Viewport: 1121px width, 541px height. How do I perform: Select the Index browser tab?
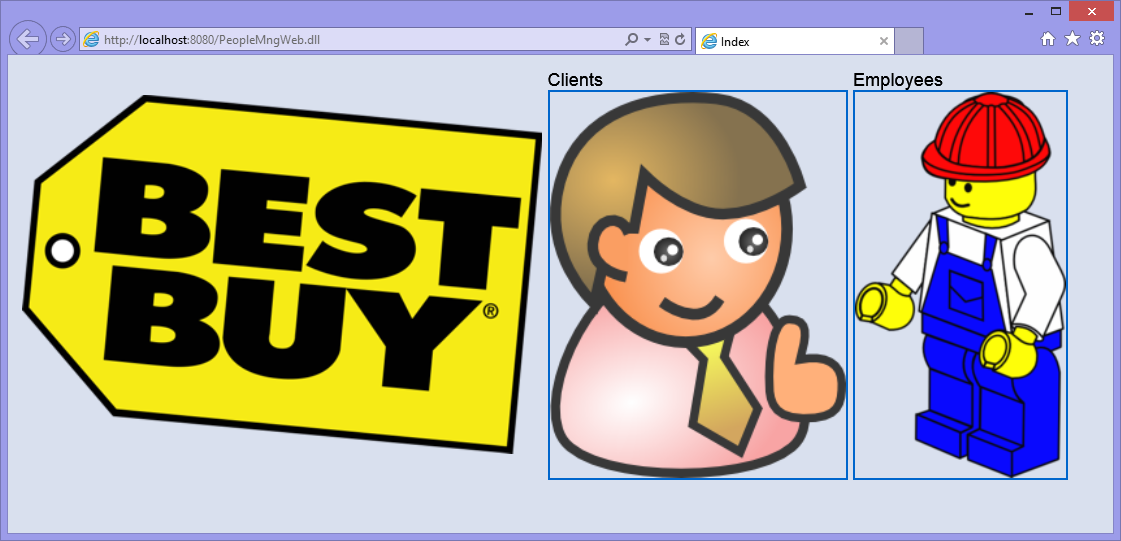pyautogui.click(x=794, y=41)
